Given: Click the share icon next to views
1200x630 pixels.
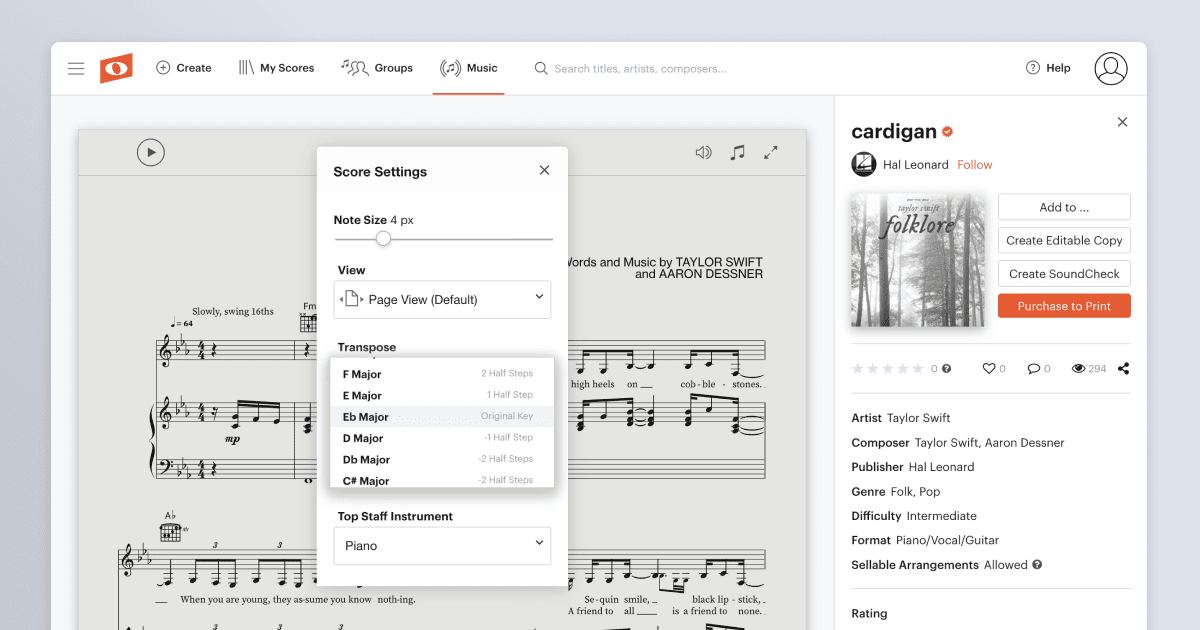Looking at the screenshot, I should (x=1124, y=368).
